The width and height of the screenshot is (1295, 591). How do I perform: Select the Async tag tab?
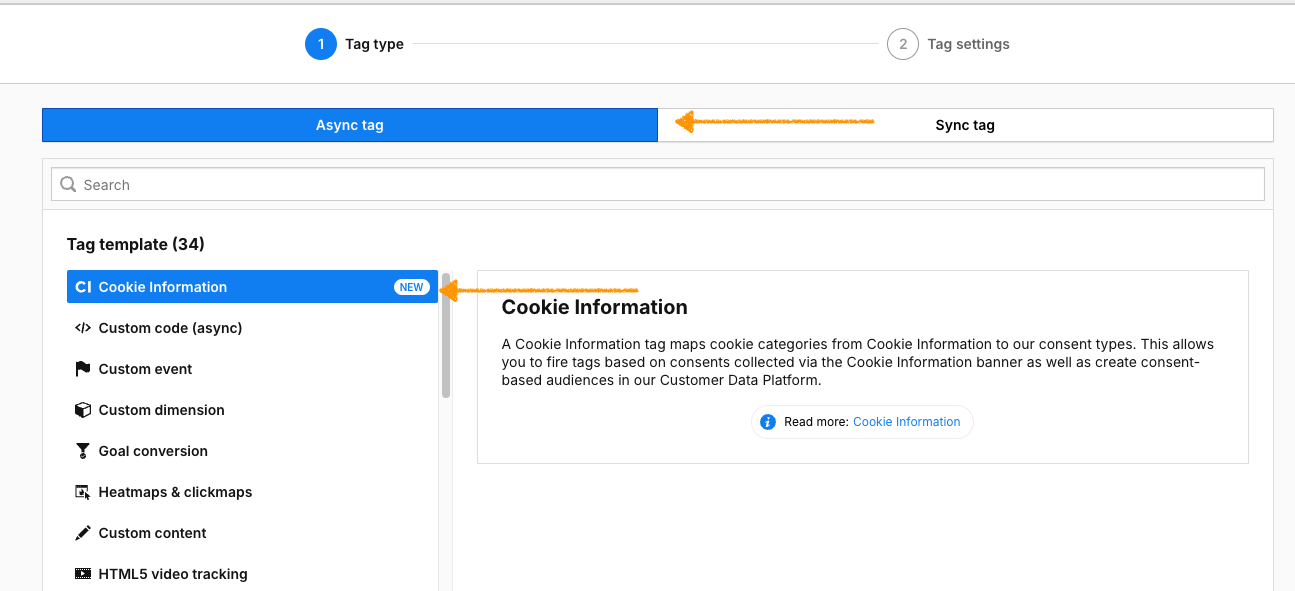349,124
